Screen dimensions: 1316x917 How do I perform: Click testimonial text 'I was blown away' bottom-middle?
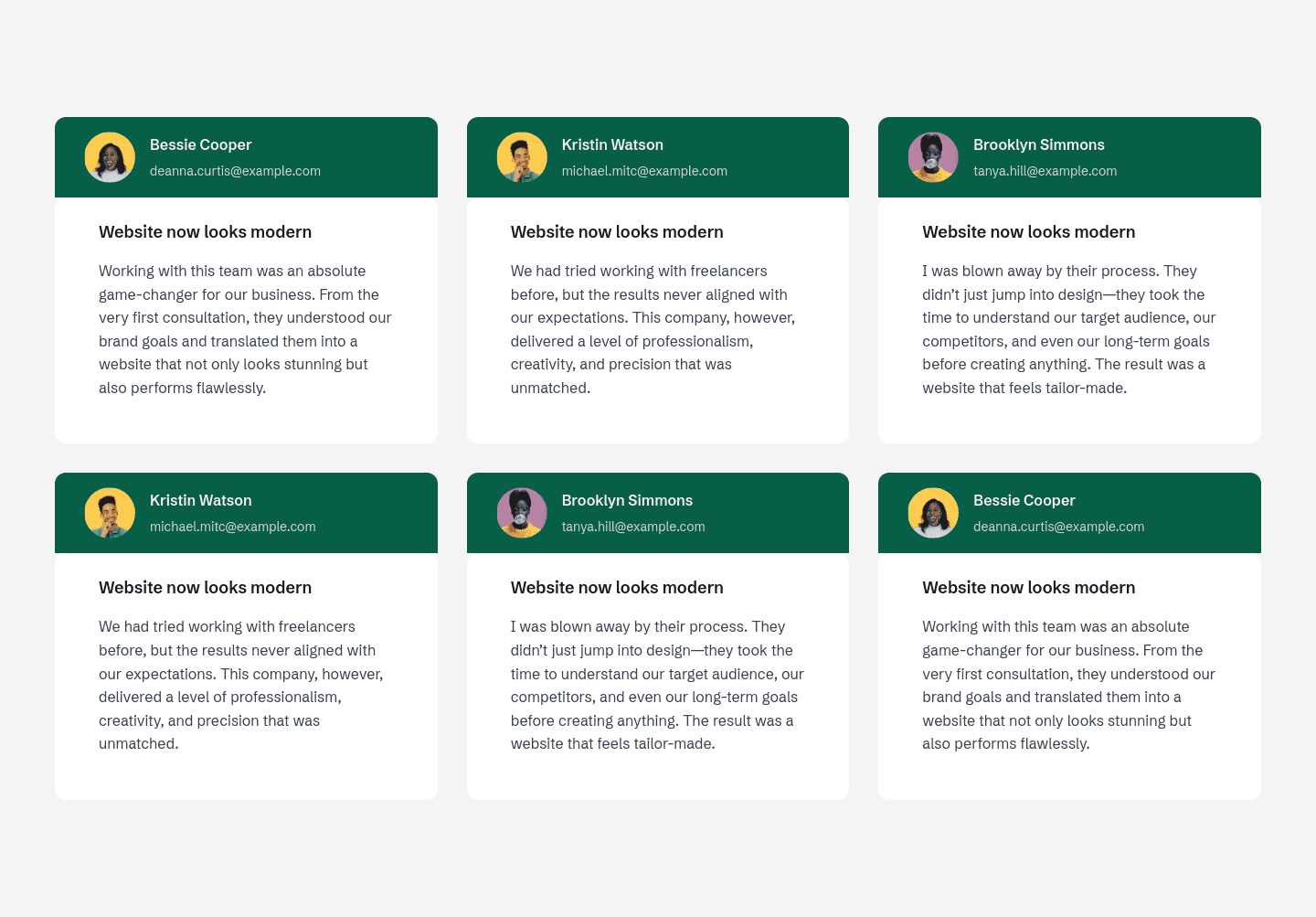pos(657,685)
